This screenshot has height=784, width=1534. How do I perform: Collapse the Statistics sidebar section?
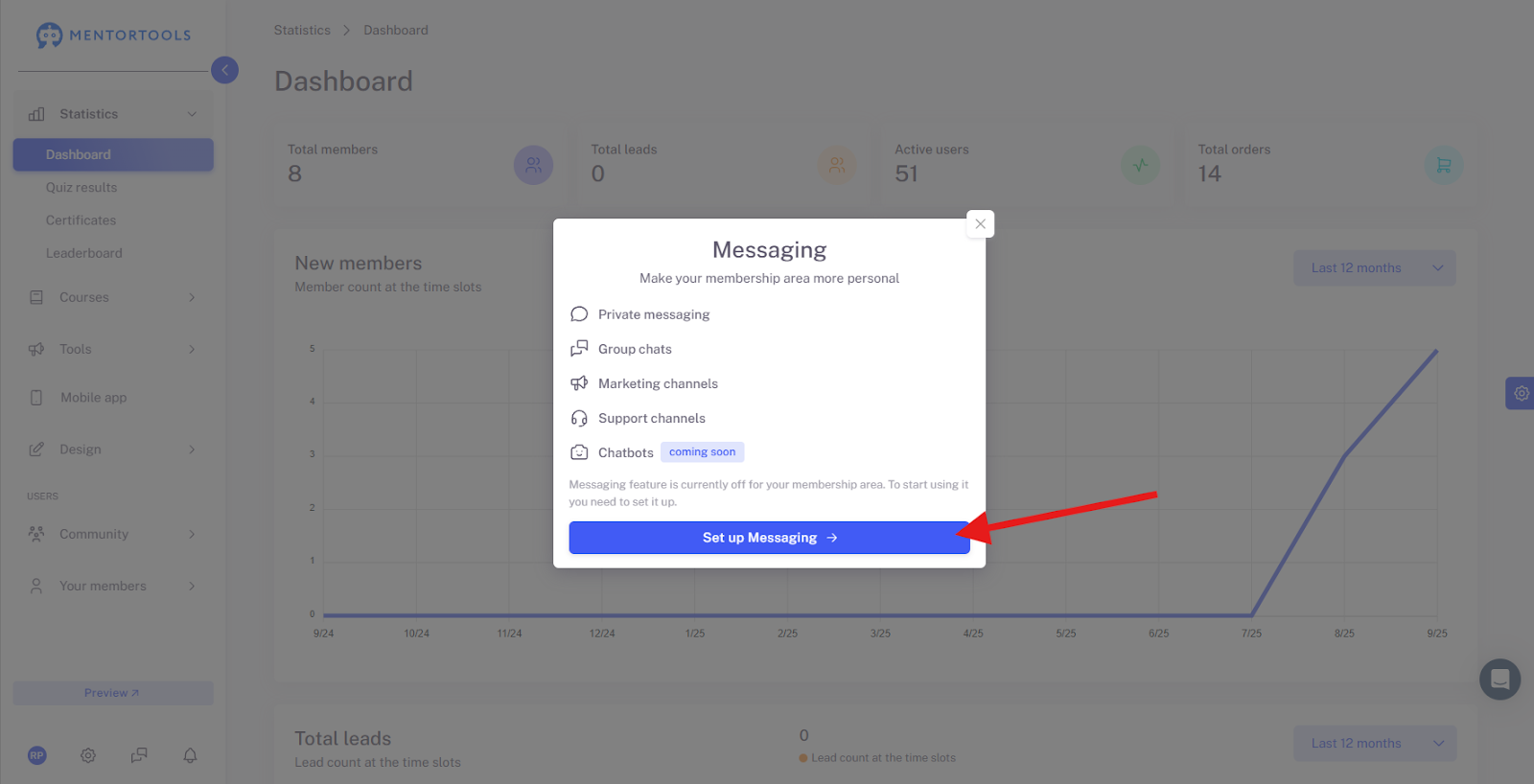pyautogui.click(x=113, y=114)
